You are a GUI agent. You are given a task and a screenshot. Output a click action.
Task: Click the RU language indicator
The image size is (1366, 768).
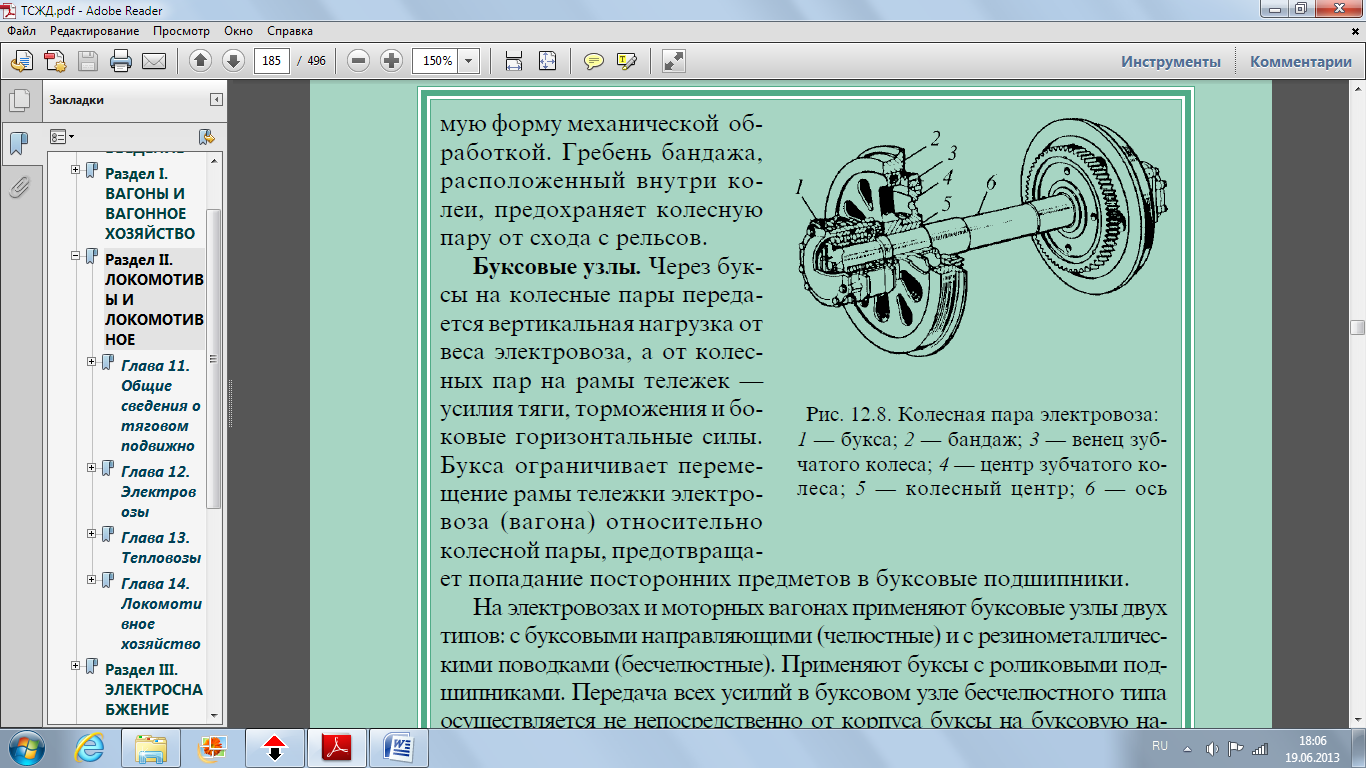point(1160,747)
